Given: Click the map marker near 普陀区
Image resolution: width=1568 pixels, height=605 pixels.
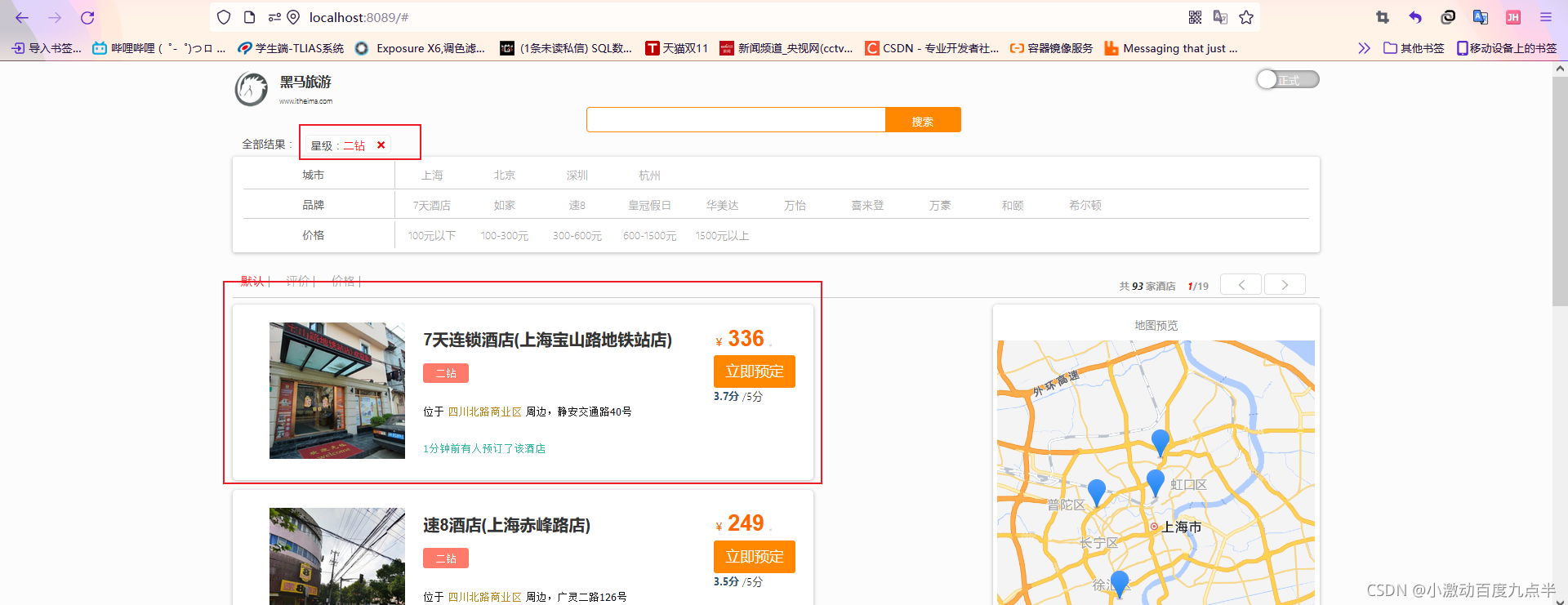Looking at the screenshot, I should (1097, 492).
